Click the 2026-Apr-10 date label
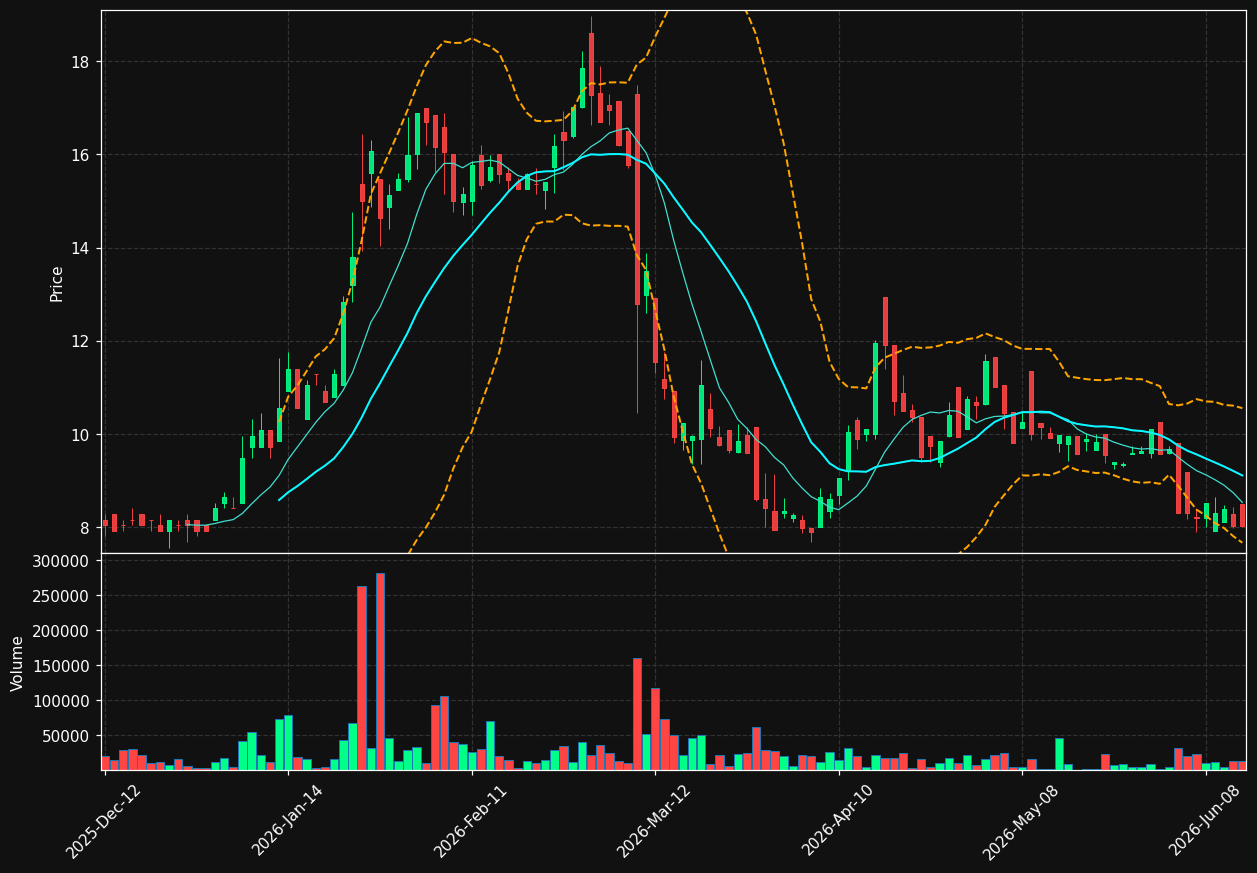The image size is (1257, 873). pyautogui.click(x=838, y=821)
